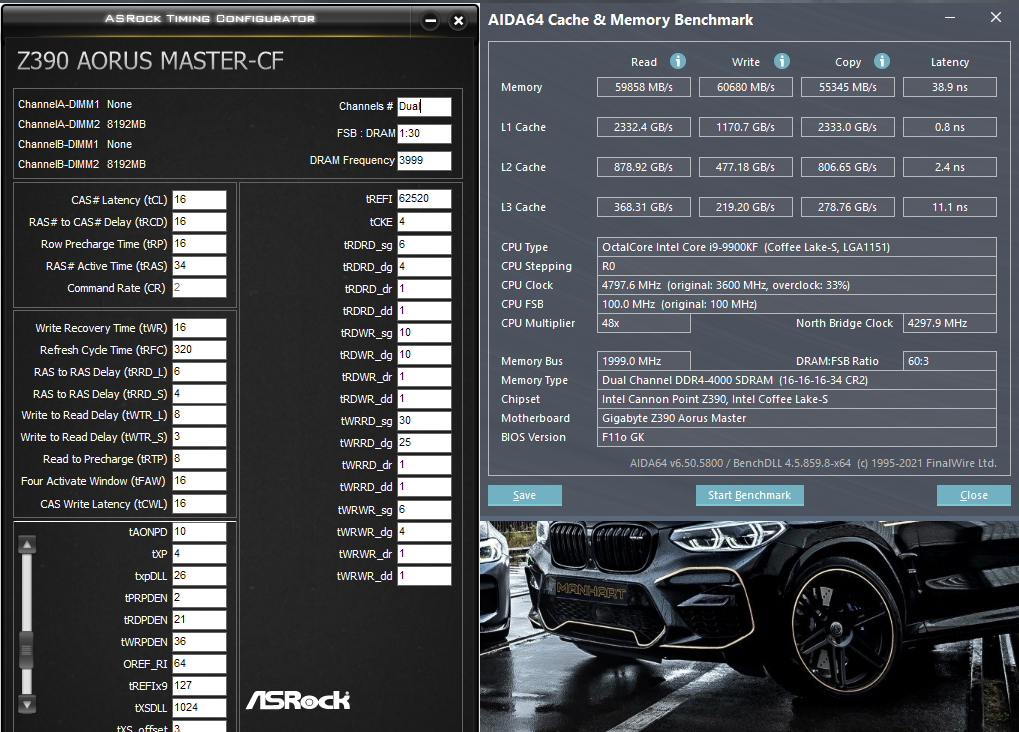Click the tREFI field showing 62520
Image resolution: width=1019 pixels, height=732 pixels.
click(424, 199)
